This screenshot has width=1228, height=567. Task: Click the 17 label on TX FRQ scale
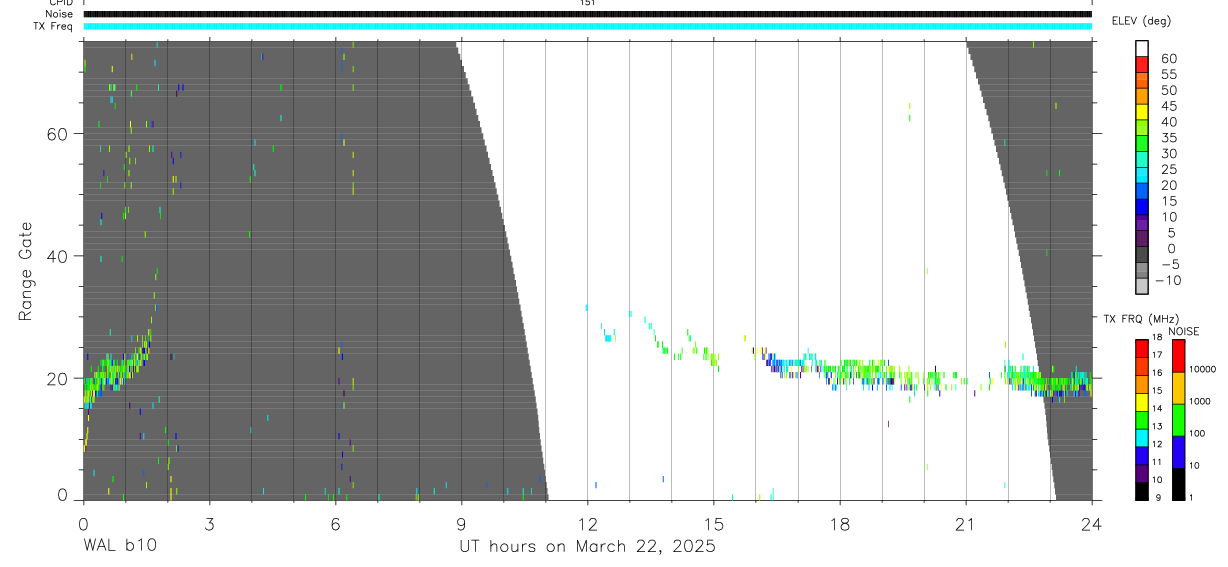[x=1156, y=355]
